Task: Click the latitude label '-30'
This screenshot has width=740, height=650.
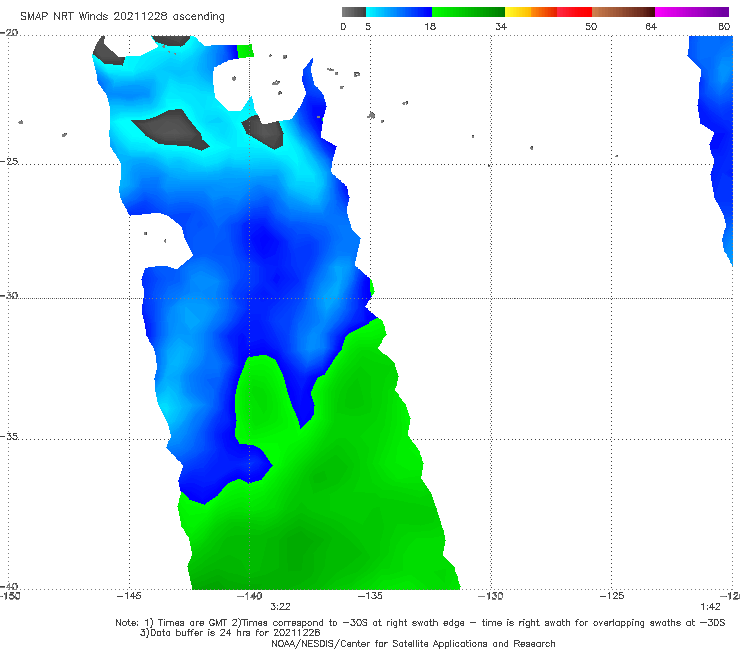Action: pos(9,295)
